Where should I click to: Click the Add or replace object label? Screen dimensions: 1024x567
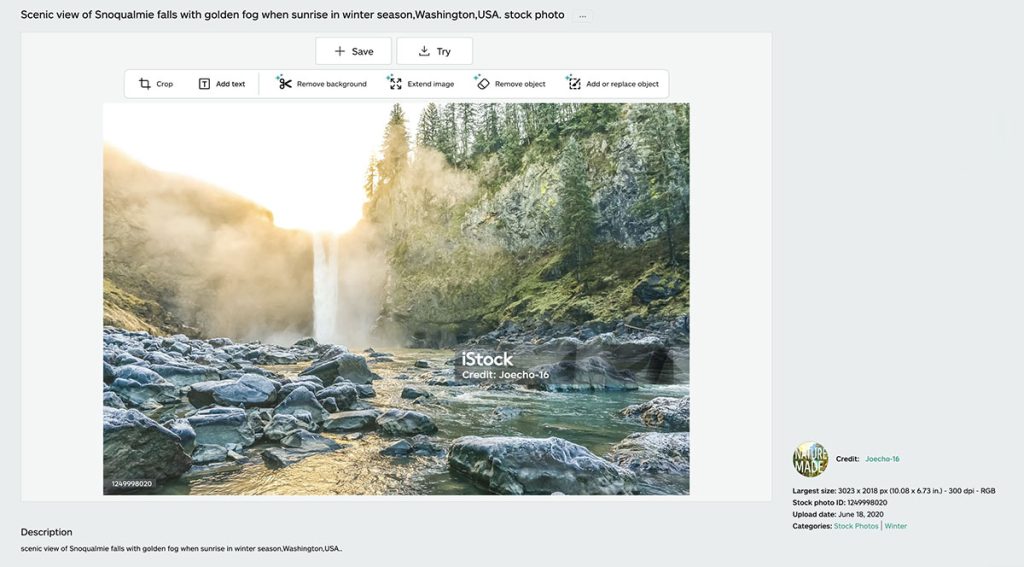pos(622,84)
